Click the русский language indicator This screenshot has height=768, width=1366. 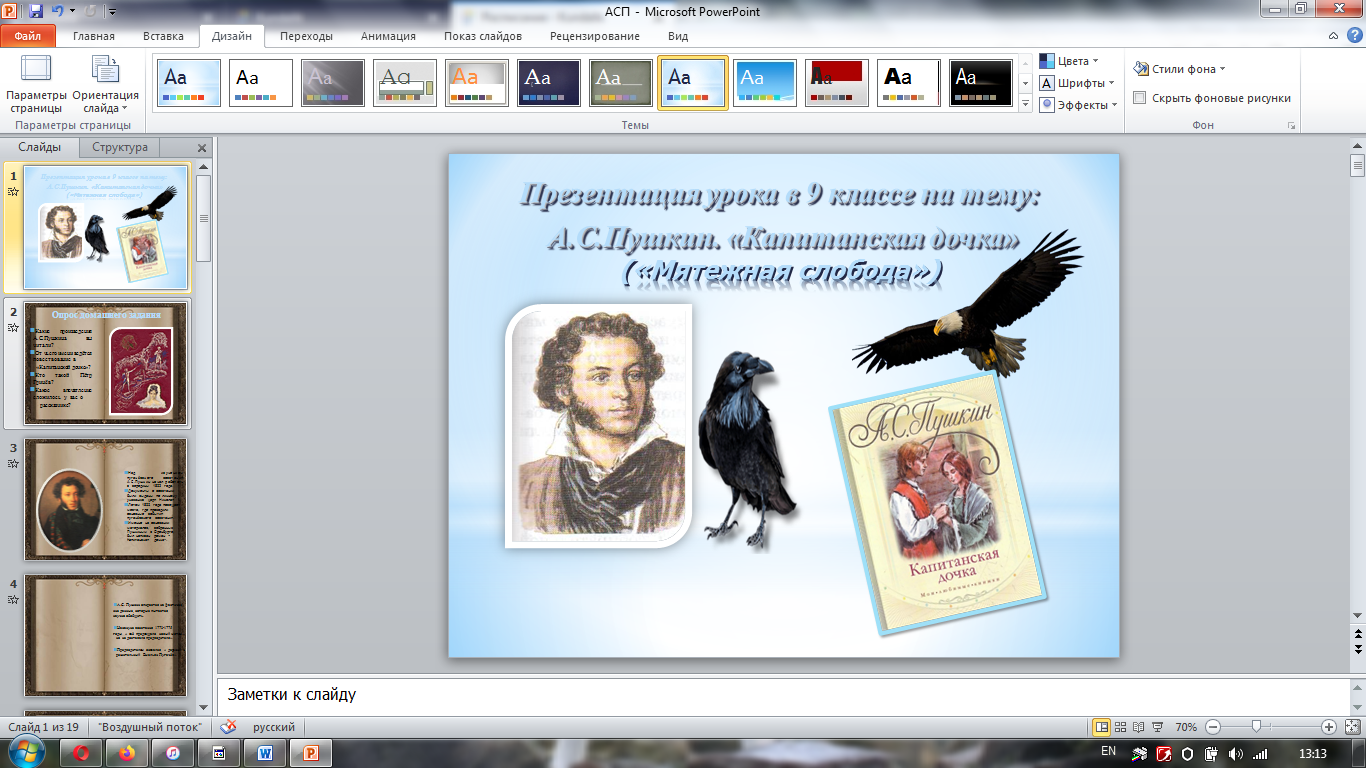[274, 727]
